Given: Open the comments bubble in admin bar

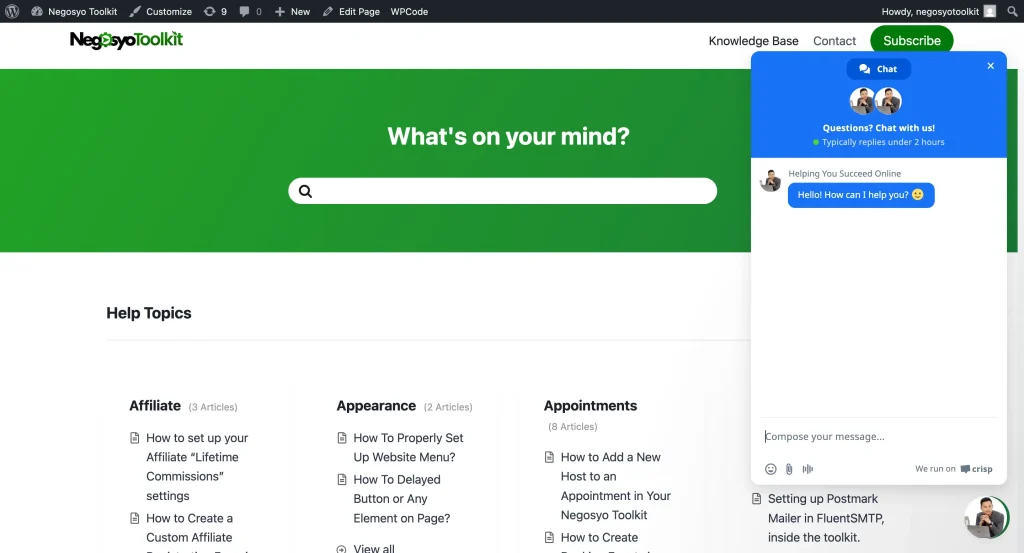Looking at the screenshot, I should (x=251, y=11).
